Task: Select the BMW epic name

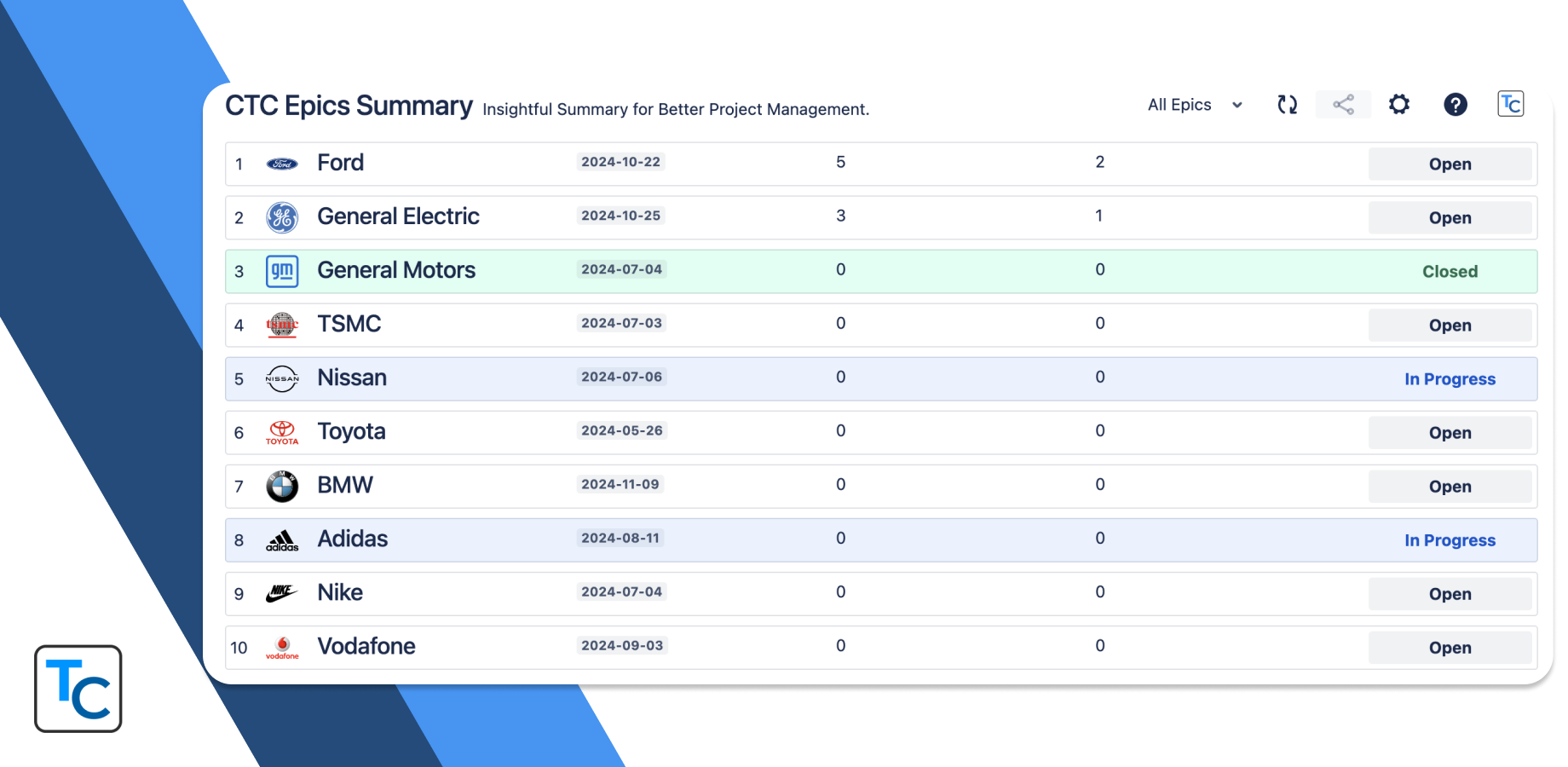Action: click(345, 484)
